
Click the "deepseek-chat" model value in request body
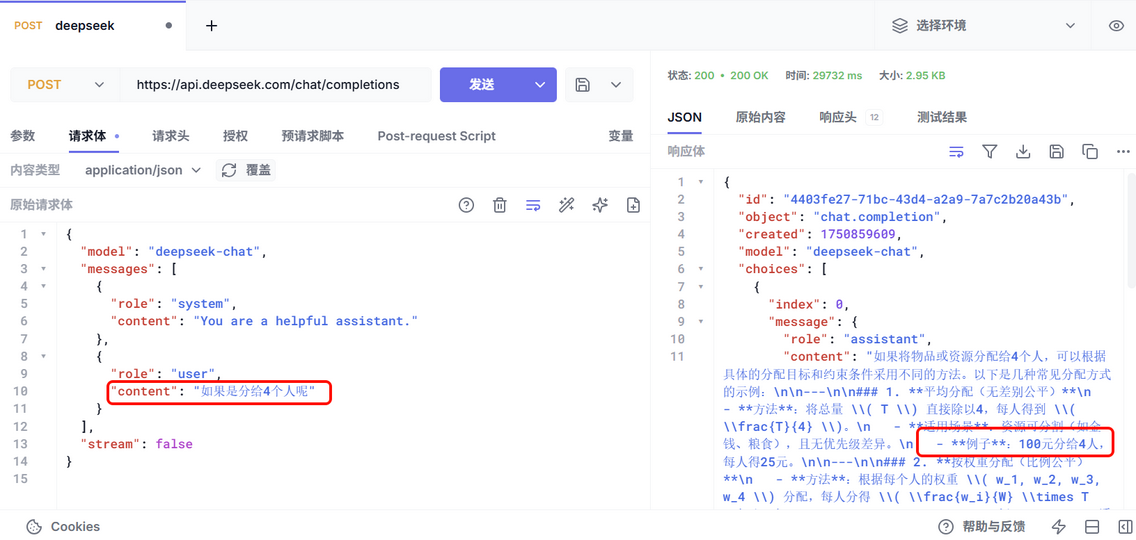coord(205,252)
